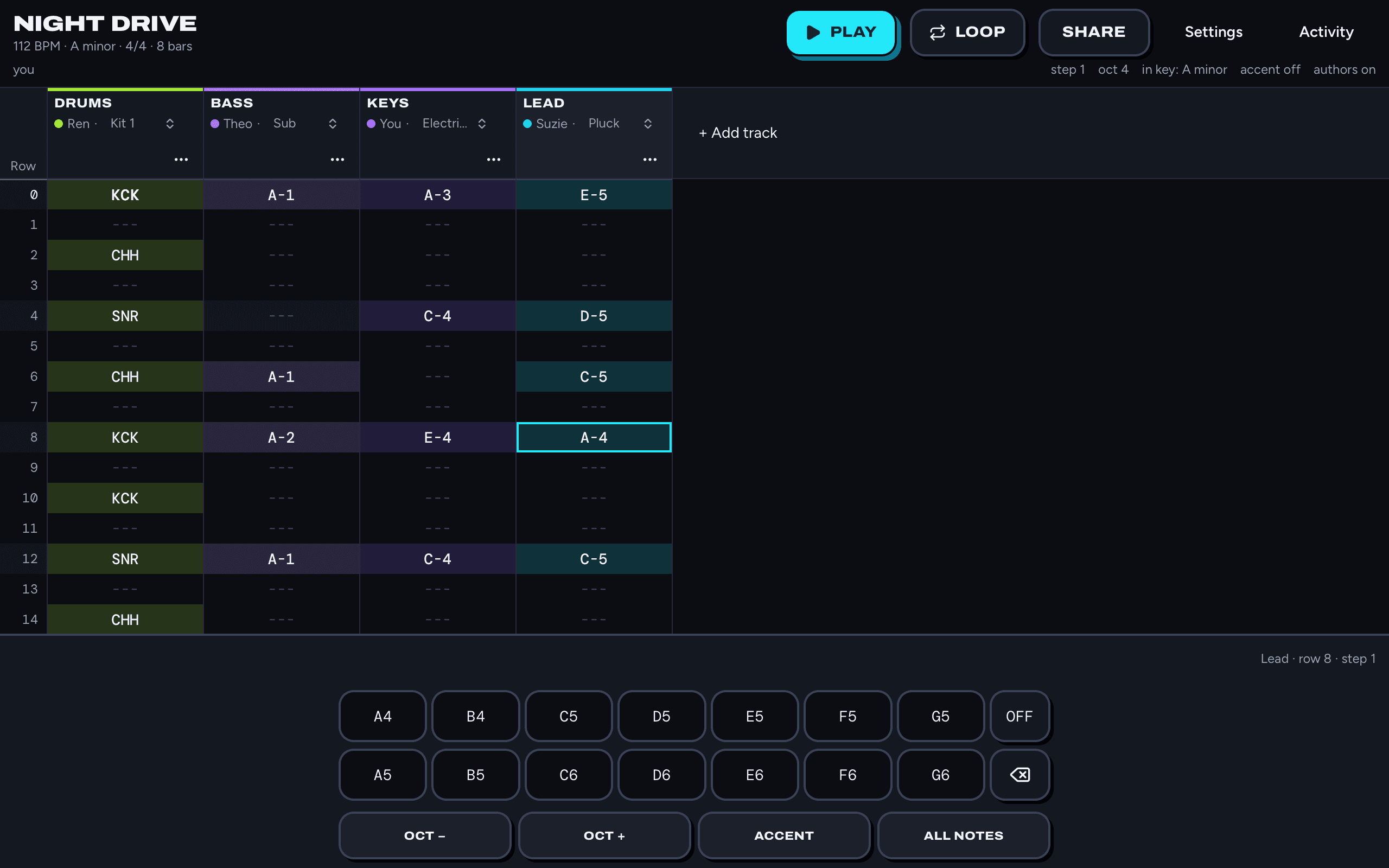The width and height of the screenshot is (1389, 868).
Task: Select Bass A-1 cell in row 6
Action: click(281, 376)
